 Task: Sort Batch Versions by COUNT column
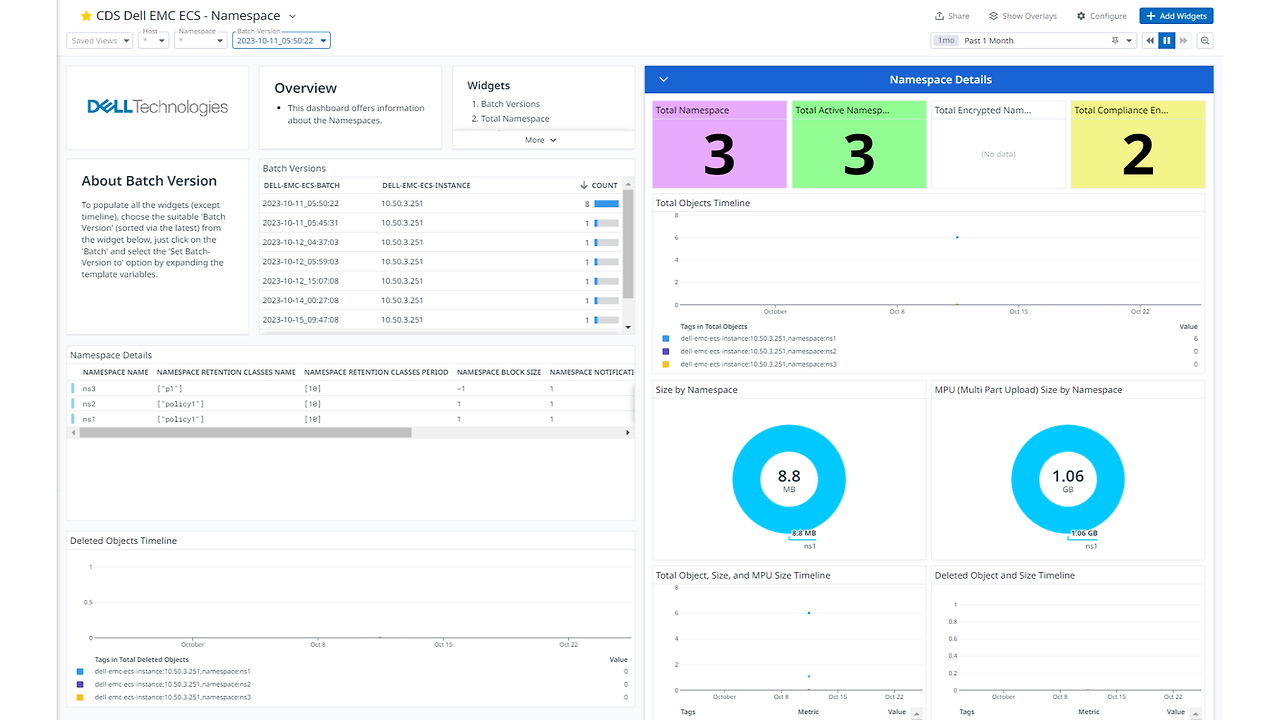pos(599,185)
